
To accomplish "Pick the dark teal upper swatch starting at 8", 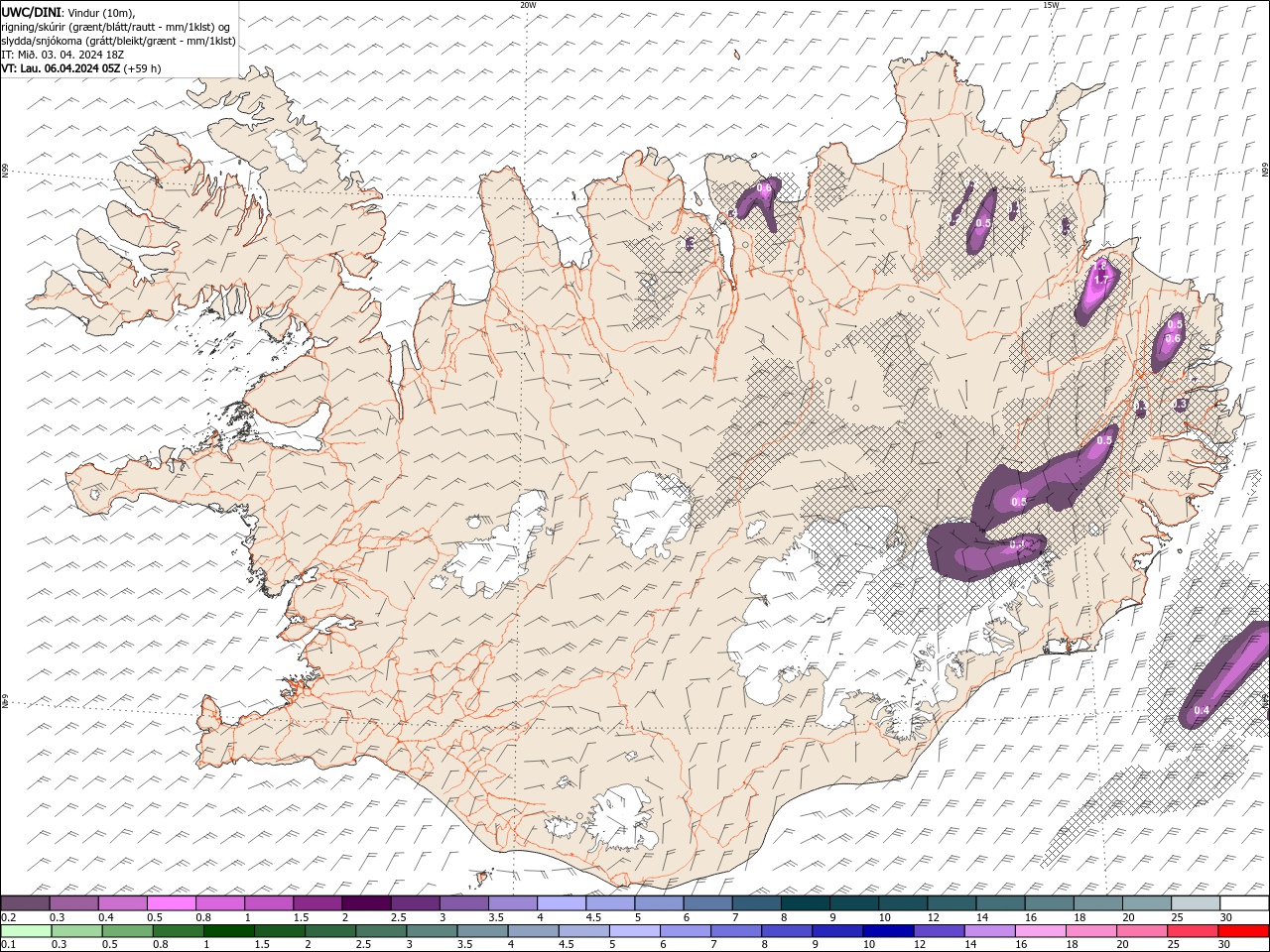I will 805,903.
